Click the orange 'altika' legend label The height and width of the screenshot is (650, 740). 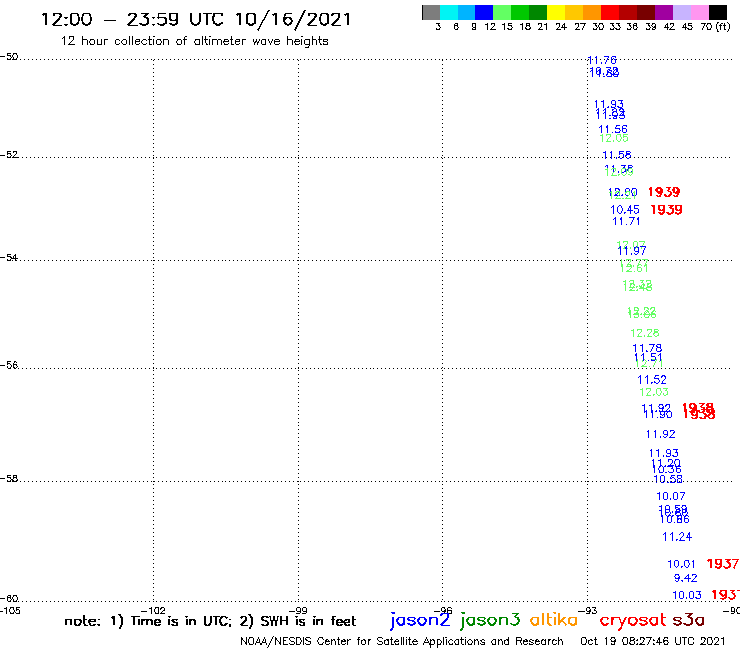tap(554, 620)
